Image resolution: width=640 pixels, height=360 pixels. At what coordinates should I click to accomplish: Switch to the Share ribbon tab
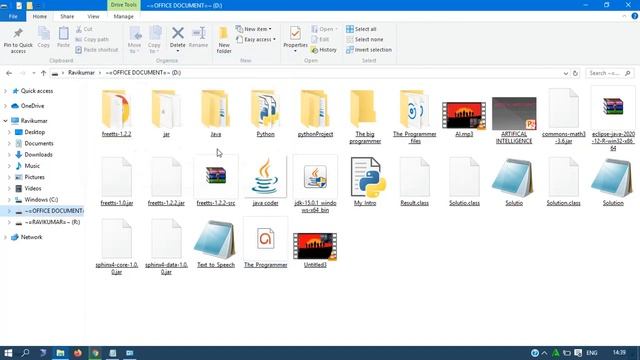tap(67, 16)
